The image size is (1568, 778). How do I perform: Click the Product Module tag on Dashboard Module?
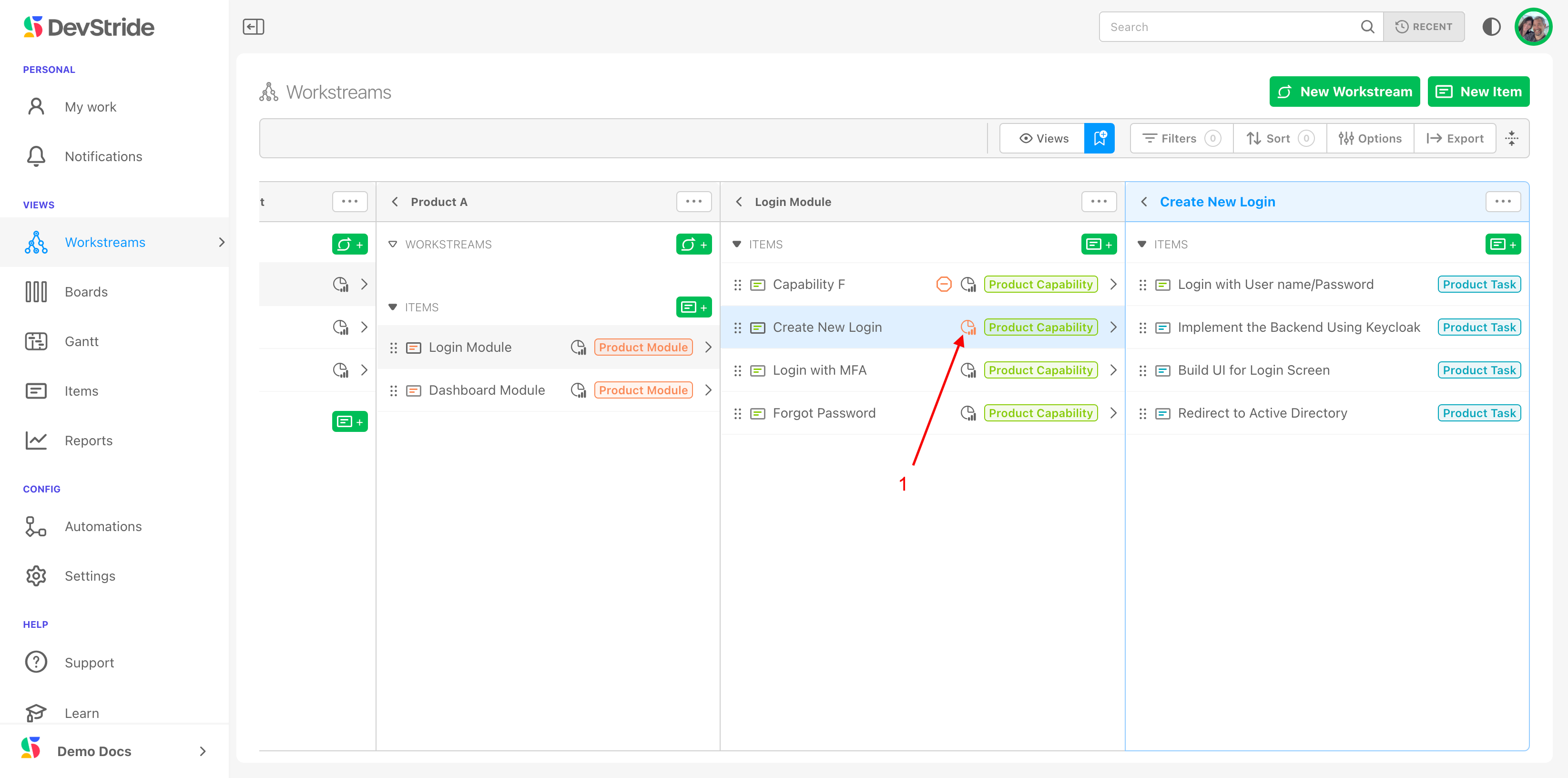(x=643, y=390)
